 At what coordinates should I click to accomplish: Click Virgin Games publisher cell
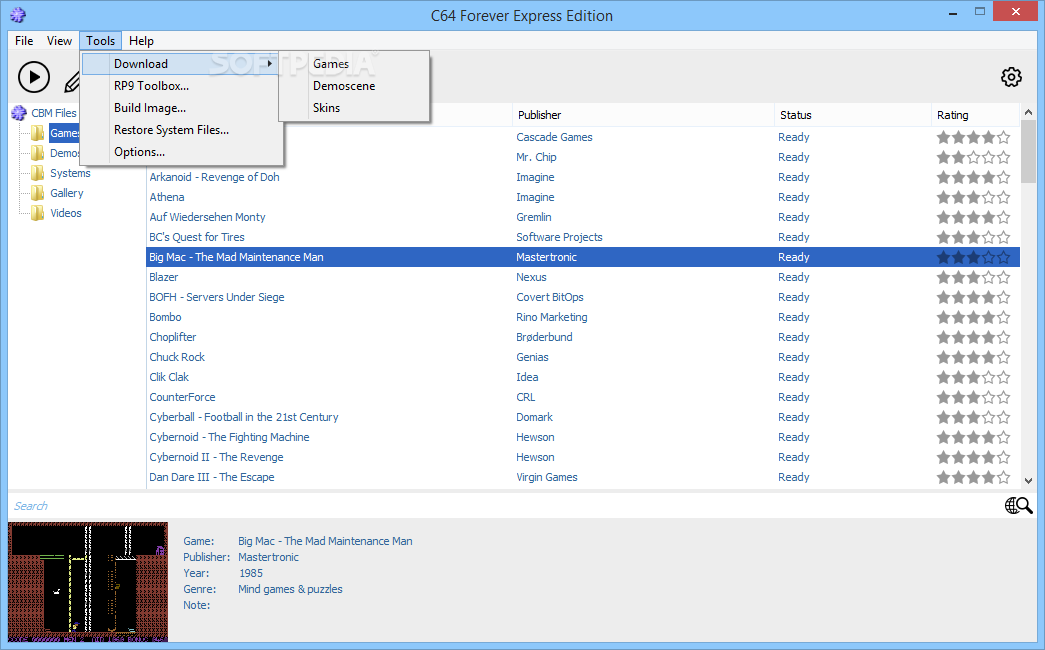546,477
